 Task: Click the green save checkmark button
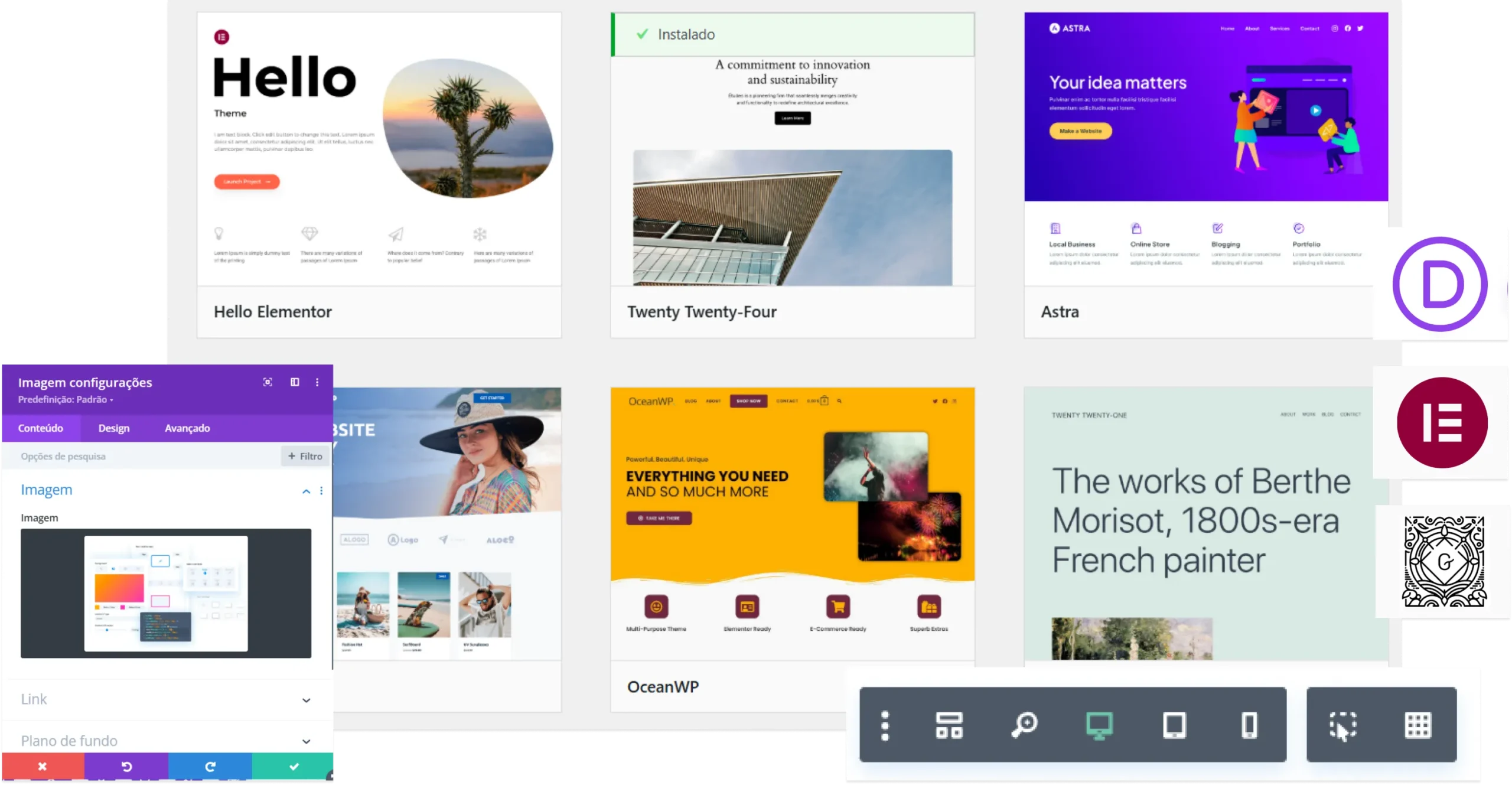(294, 767)
